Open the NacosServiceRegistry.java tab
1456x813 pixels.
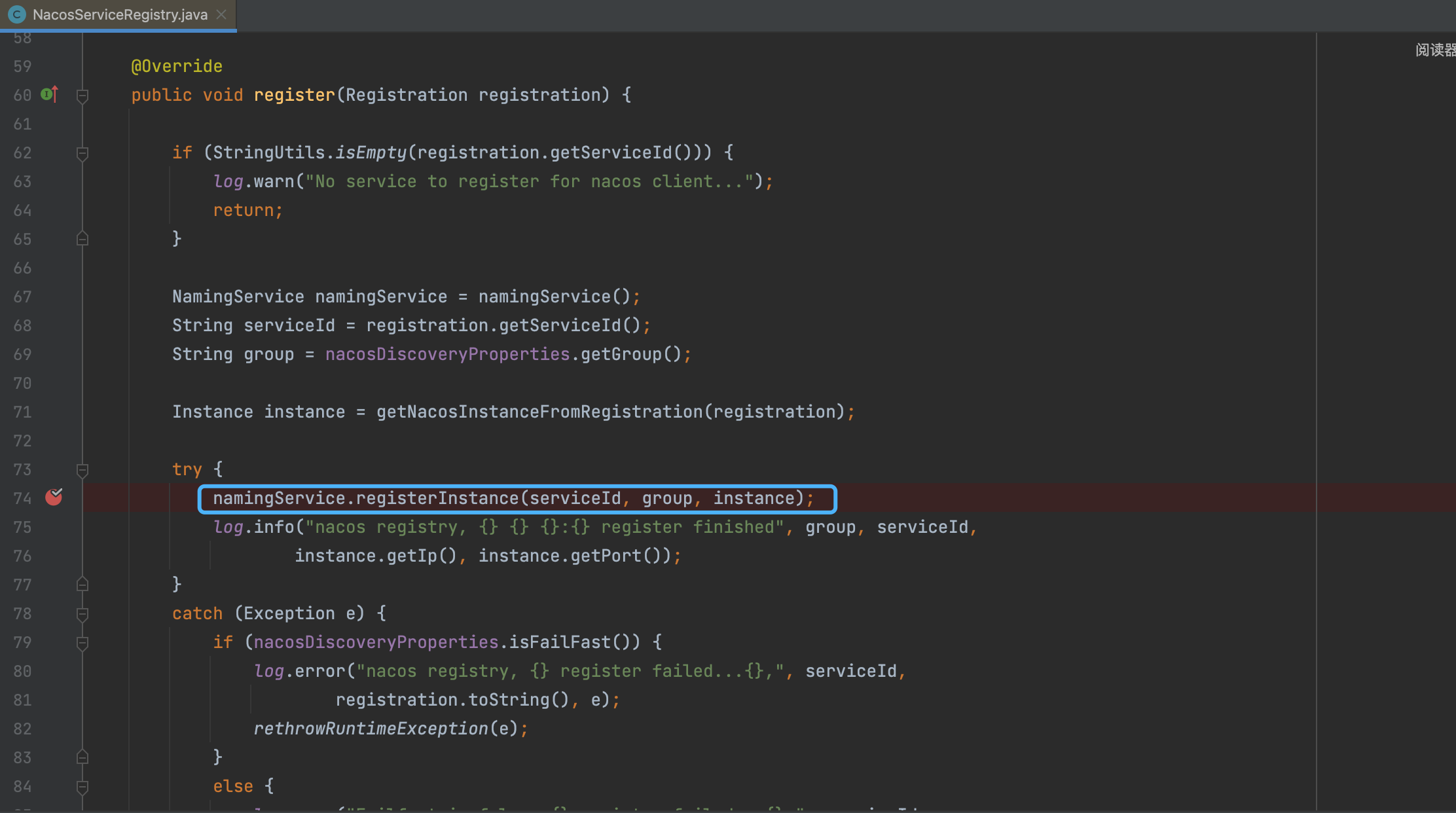tap(119, 14)
